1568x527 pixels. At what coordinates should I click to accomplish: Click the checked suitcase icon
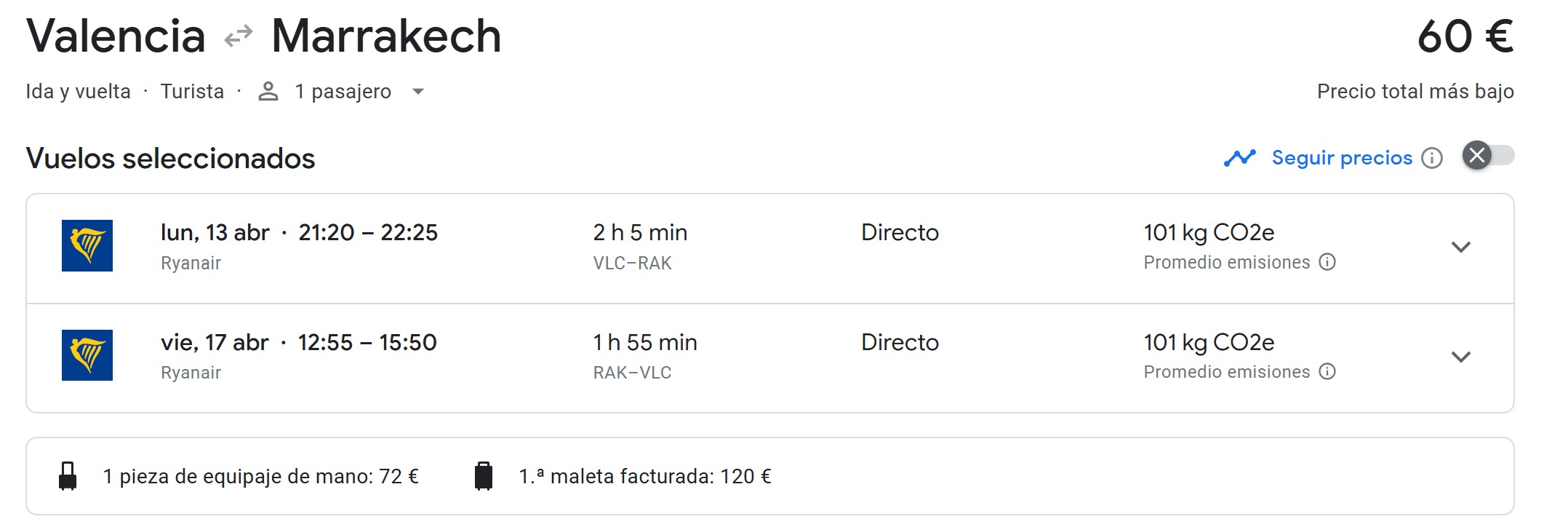point(484,476)
